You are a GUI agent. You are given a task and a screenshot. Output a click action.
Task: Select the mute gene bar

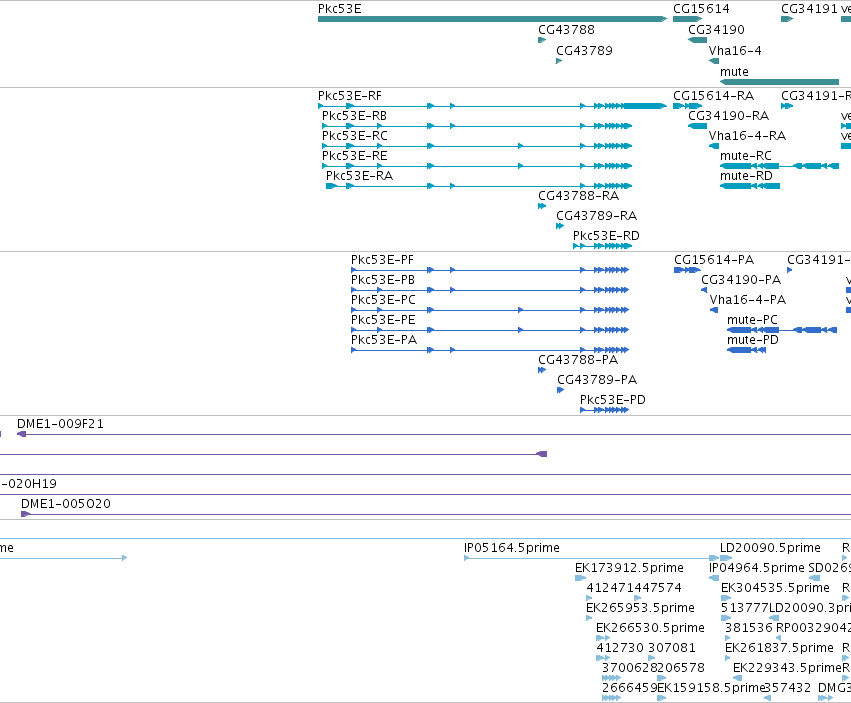pyautogui.click(x=779, y=82)
